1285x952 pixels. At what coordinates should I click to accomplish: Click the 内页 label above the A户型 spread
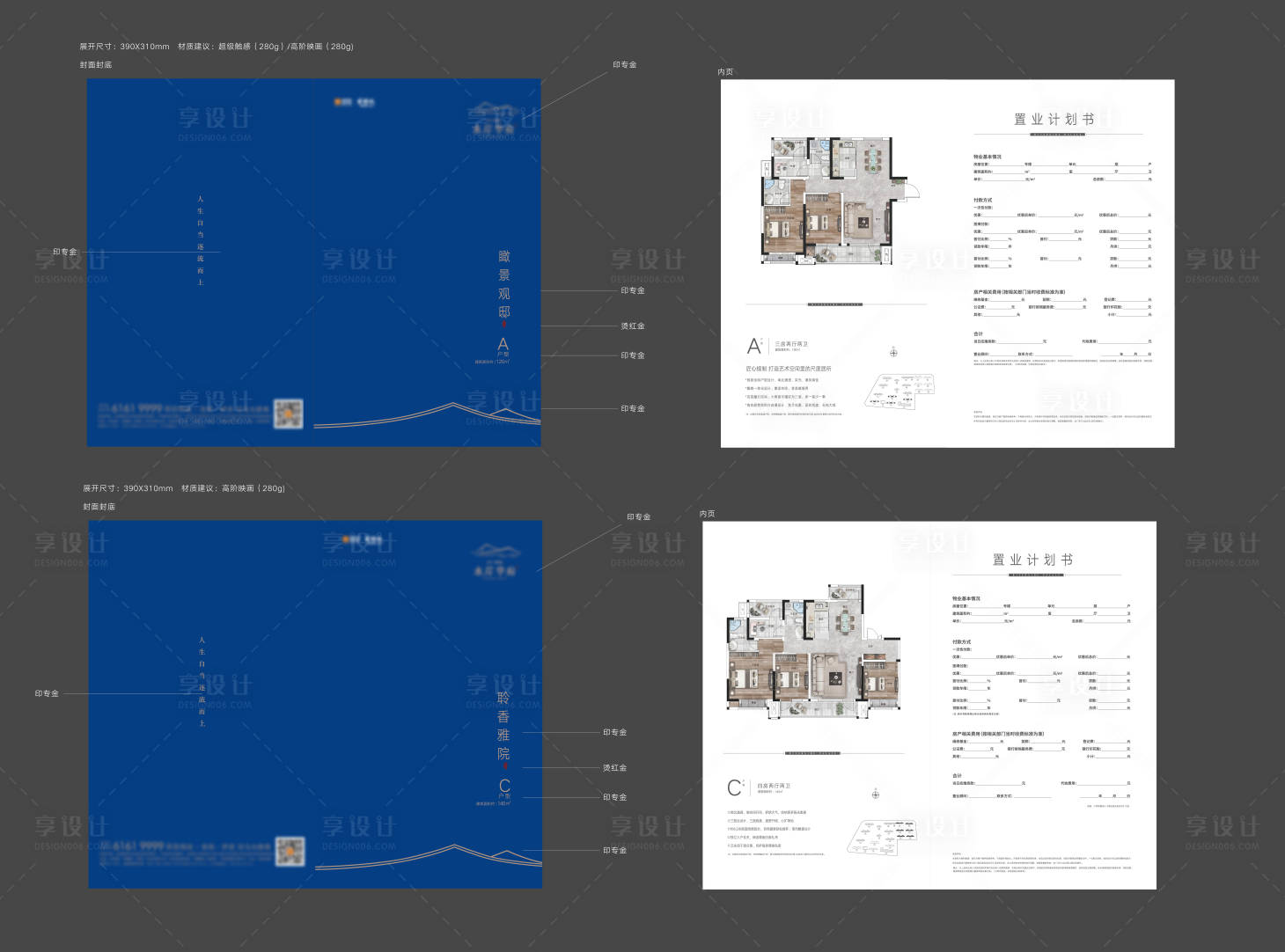click(x=725, y=72)
